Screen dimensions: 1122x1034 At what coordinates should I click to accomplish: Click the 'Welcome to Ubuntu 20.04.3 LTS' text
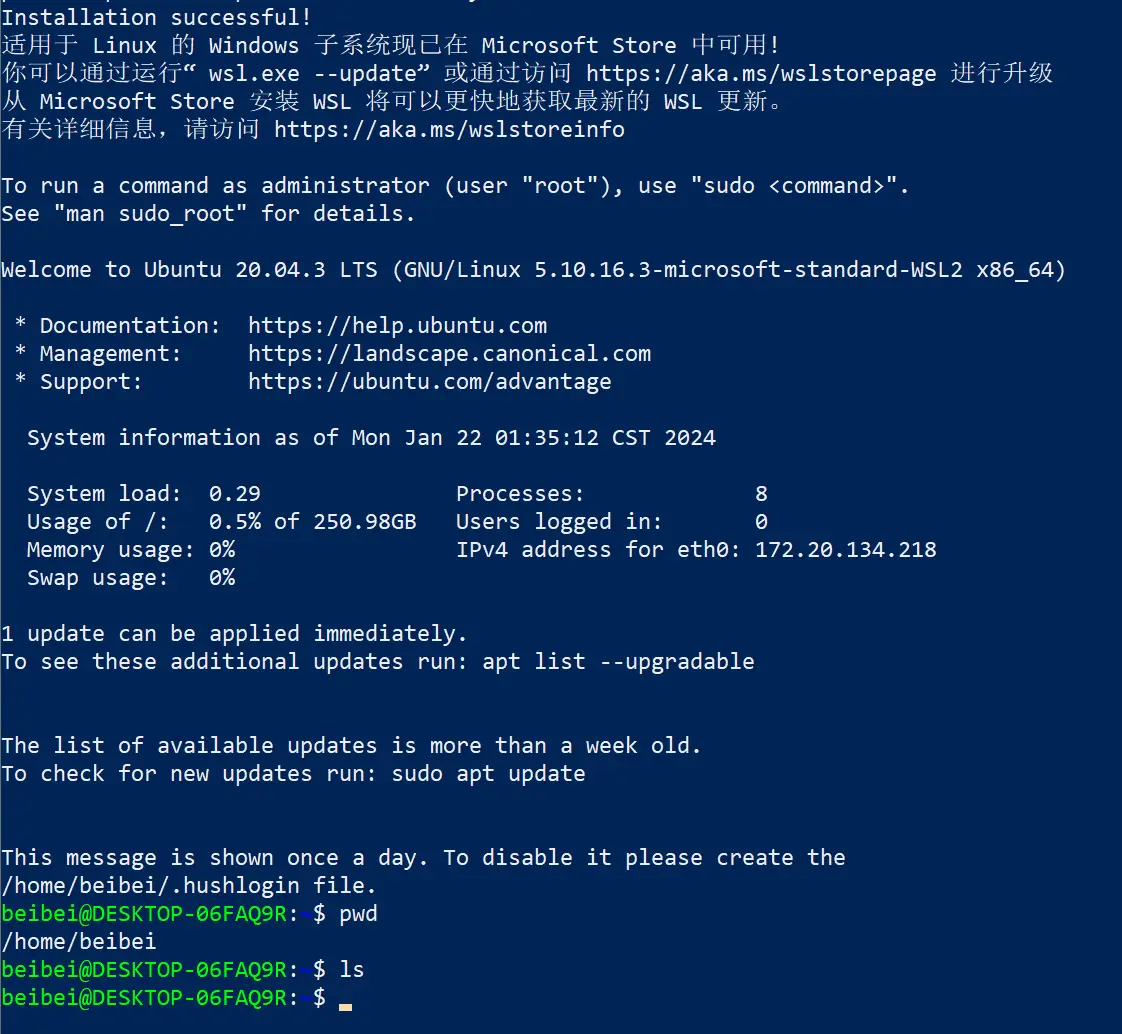point(189,270)
